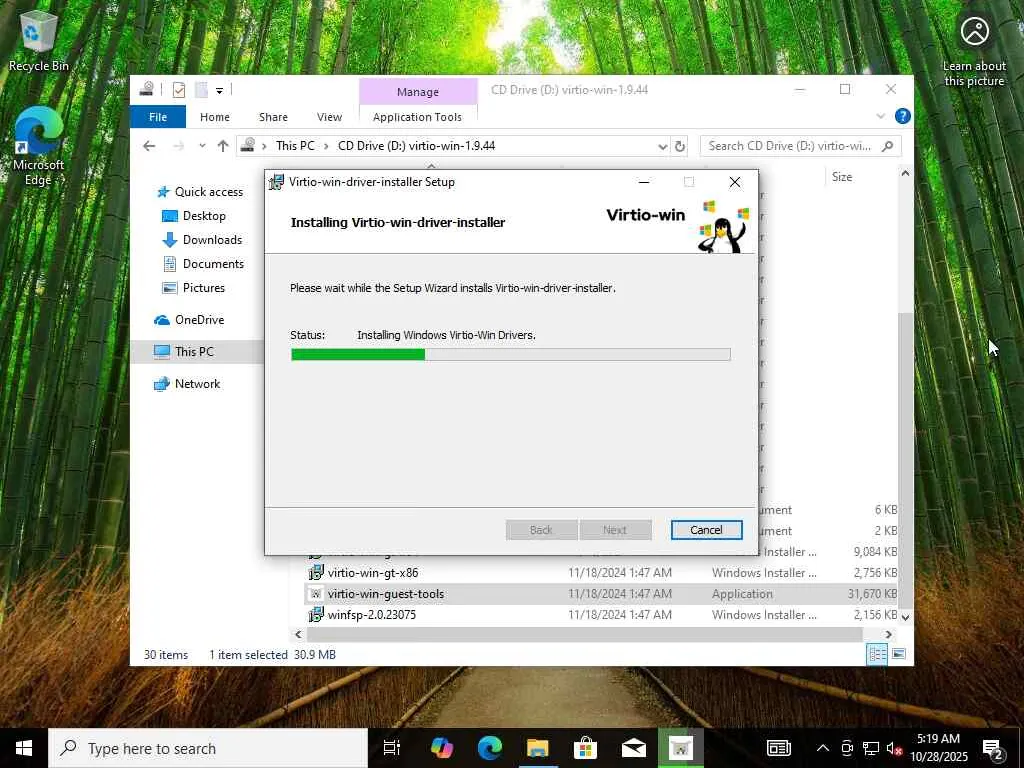Click the winfsp installer file icon
The height and width of the screenshot is (768, 1024).
pyautogui.click(x=316, y=615)
